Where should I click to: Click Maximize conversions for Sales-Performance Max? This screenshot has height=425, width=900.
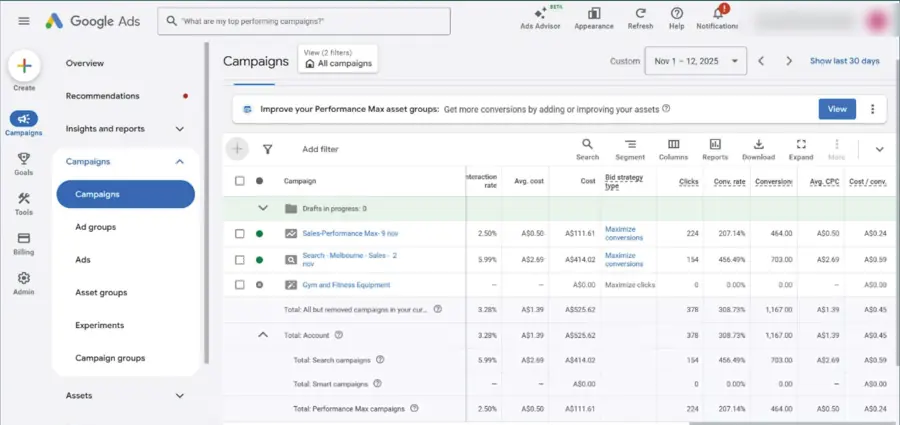point(624,234)
